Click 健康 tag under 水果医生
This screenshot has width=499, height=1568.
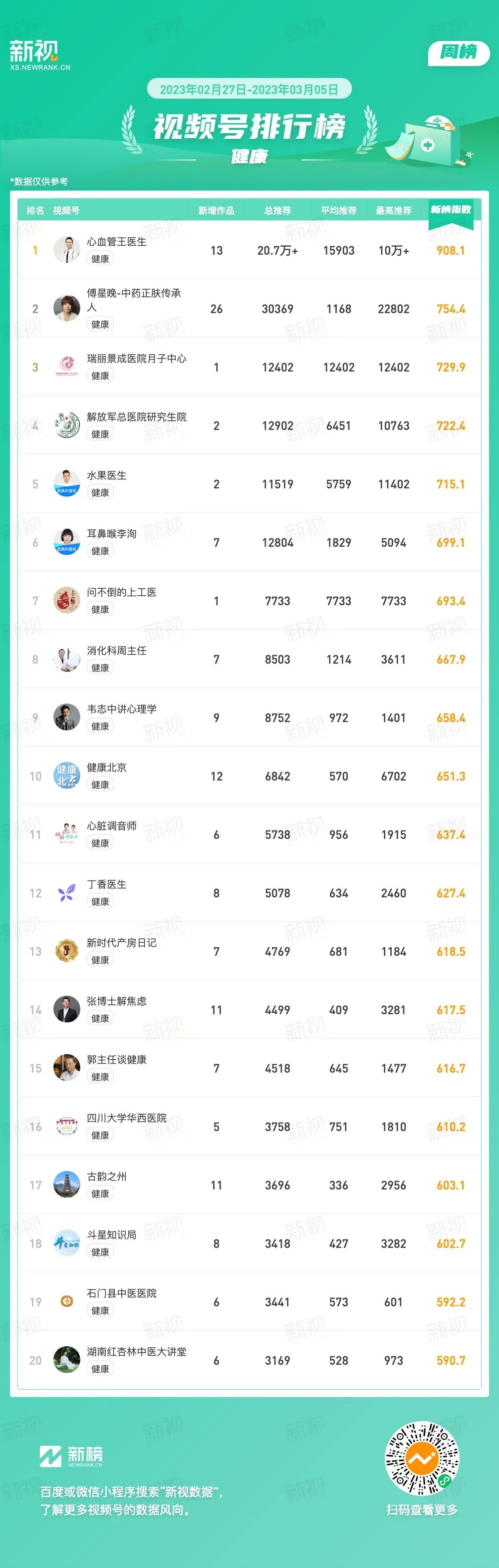pos(100,492)
